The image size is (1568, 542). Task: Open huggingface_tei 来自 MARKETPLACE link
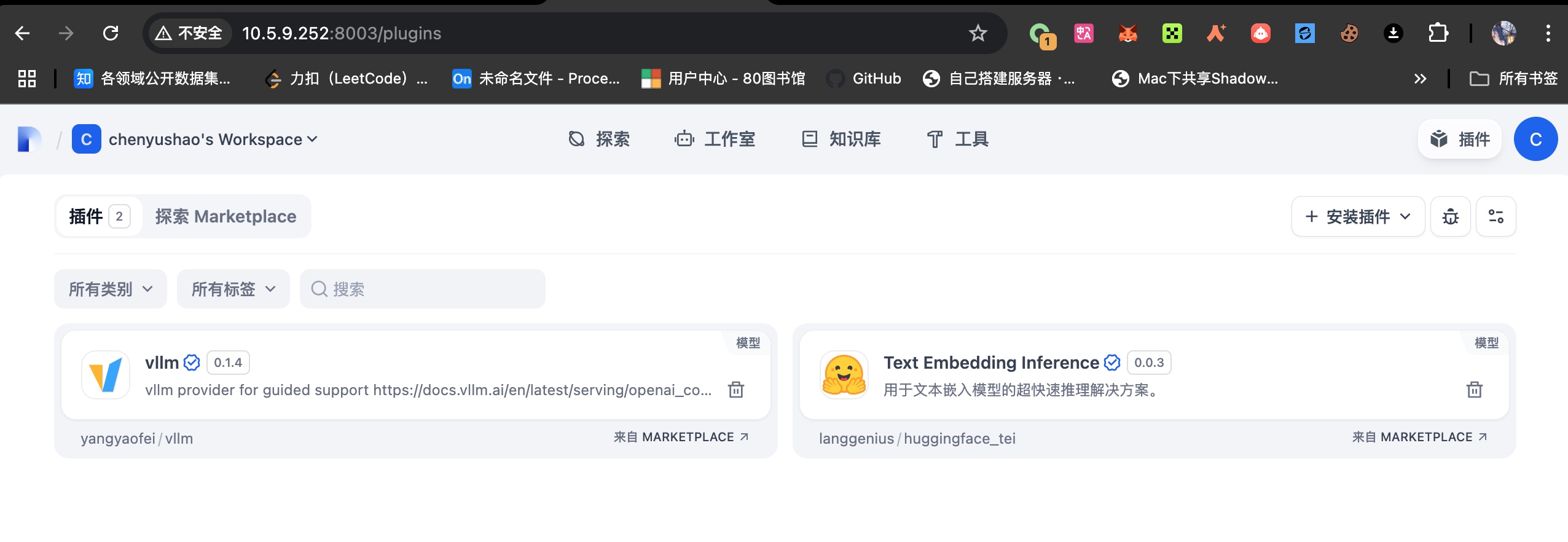tap(1419, 437)
